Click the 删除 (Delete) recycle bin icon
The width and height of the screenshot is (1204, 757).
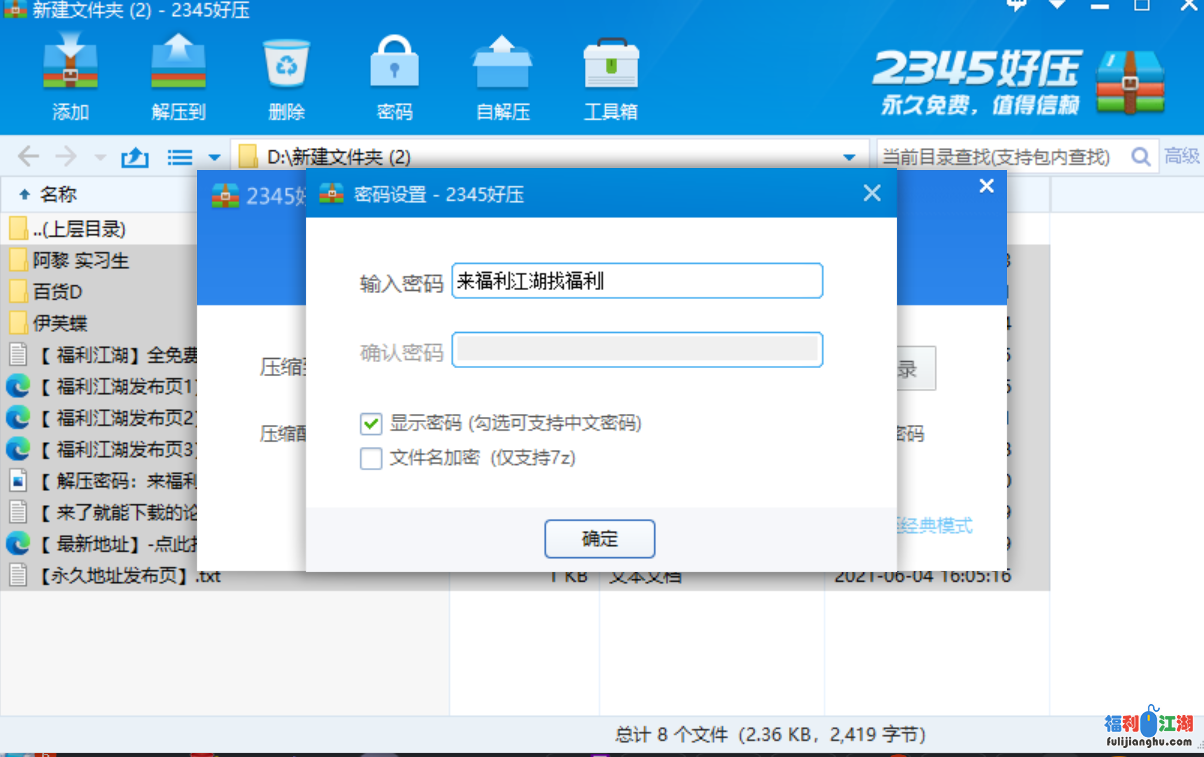pyautogui.click(x=287, y=64)
